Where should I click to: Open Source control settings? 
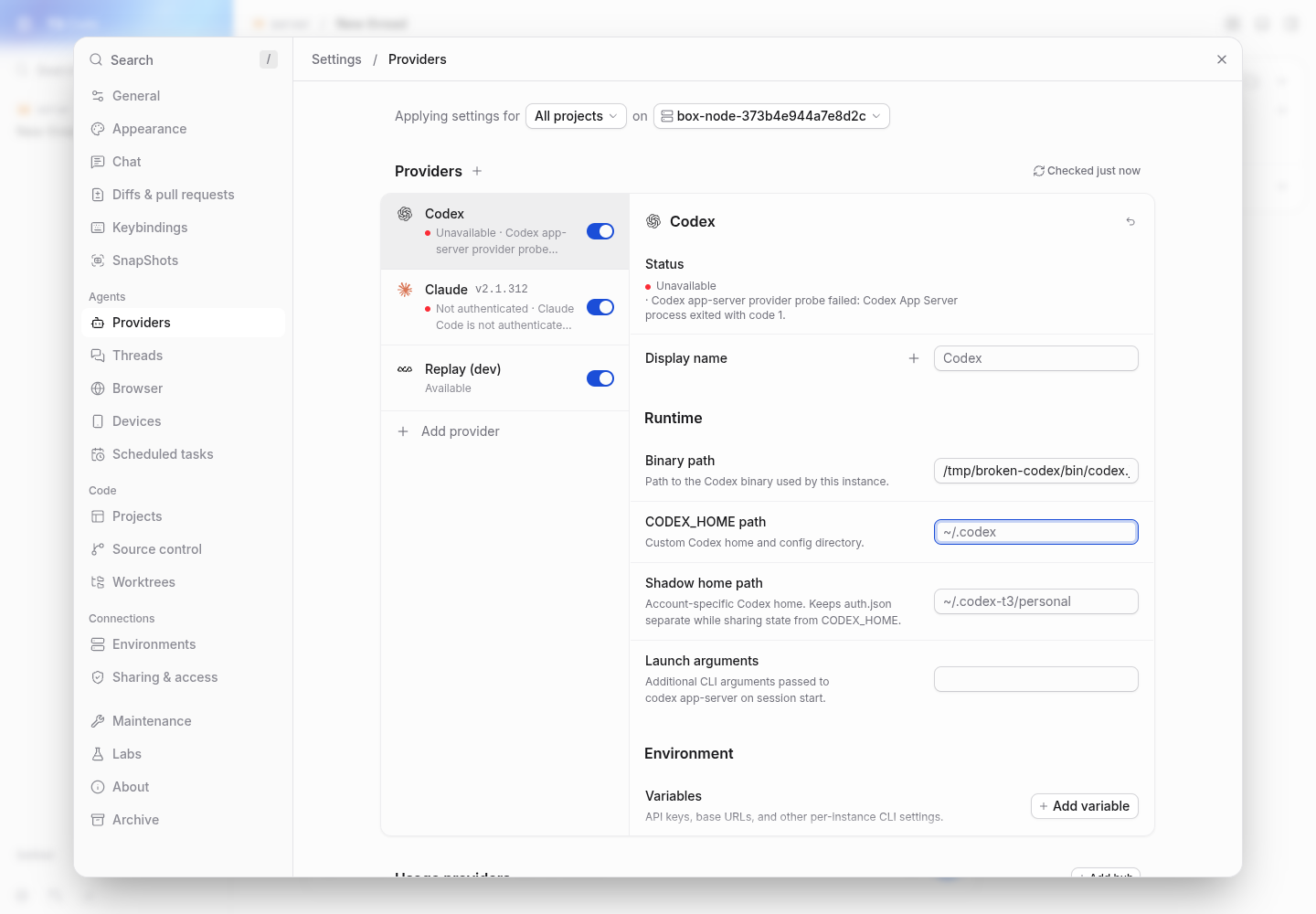coord(183,549)
